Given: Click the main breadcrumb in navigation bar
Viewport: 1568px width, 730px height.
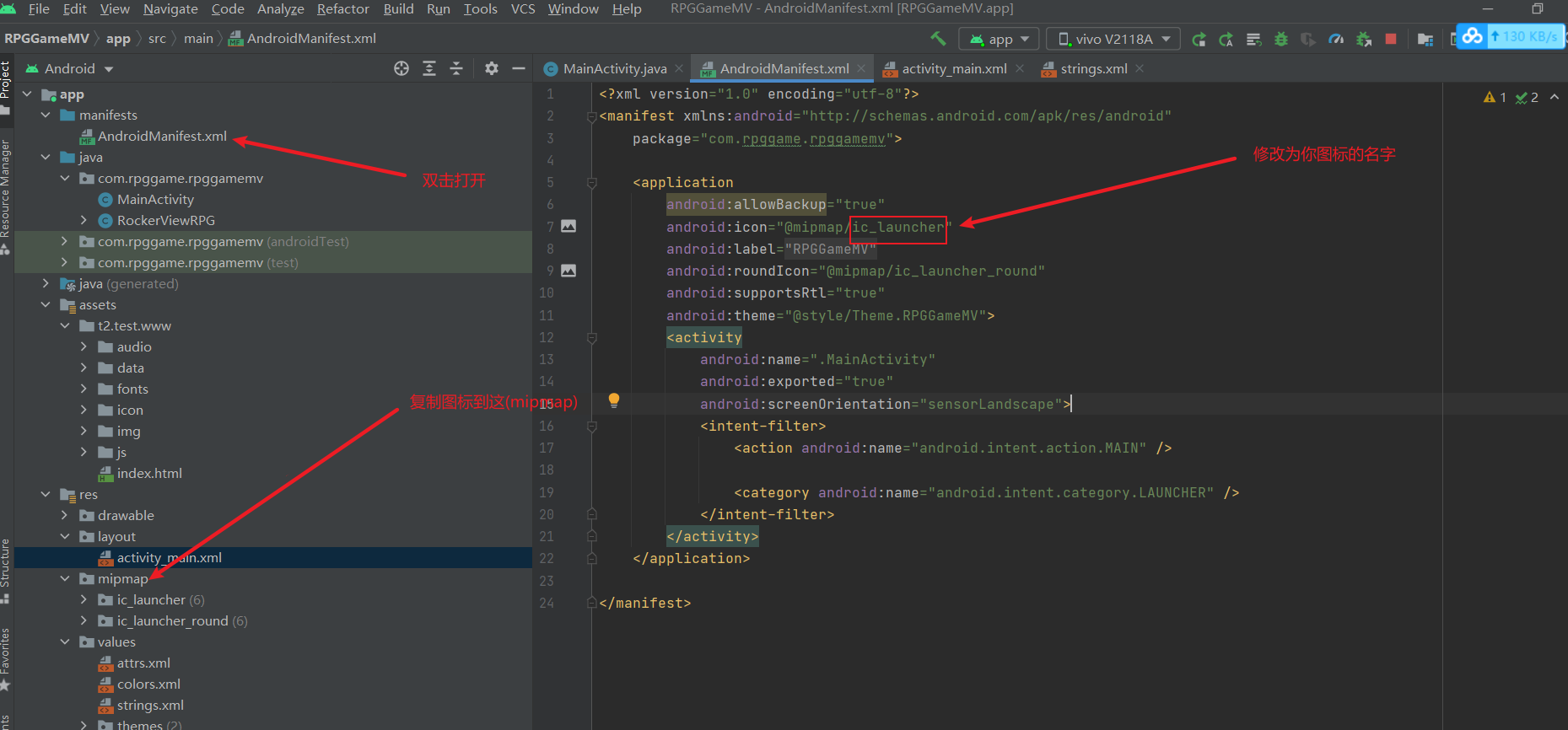Looking at the screenshot, I should coord(198,39).
